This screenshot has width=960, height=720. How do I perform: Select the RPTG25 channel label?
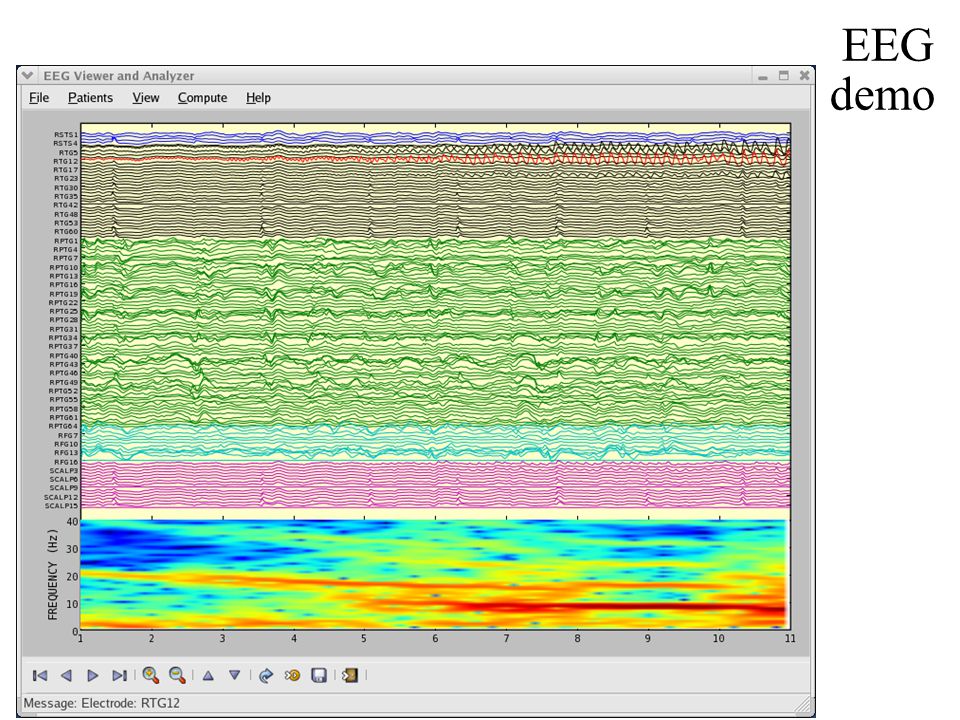click(x=64, y=312)
